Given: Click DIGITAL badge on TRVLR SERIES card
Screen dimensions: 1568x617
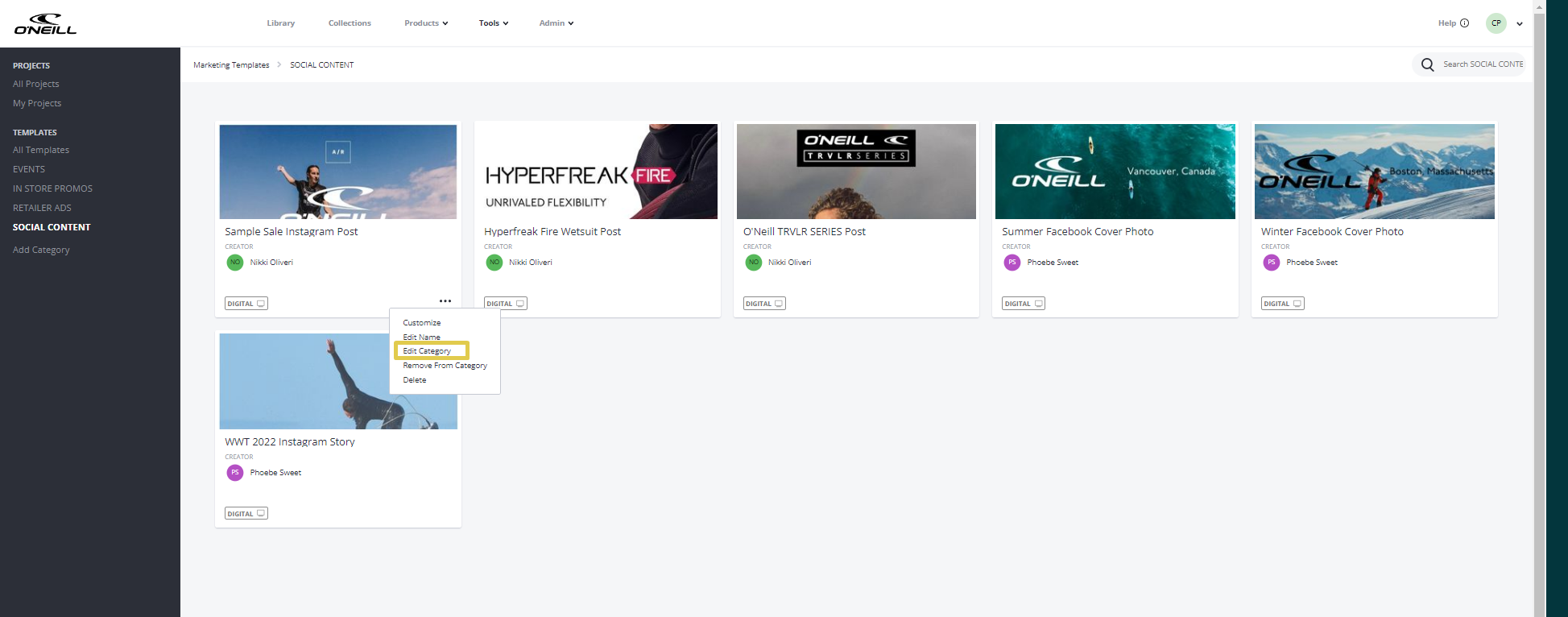Looking at the screenshot, I should pos(764,304).
